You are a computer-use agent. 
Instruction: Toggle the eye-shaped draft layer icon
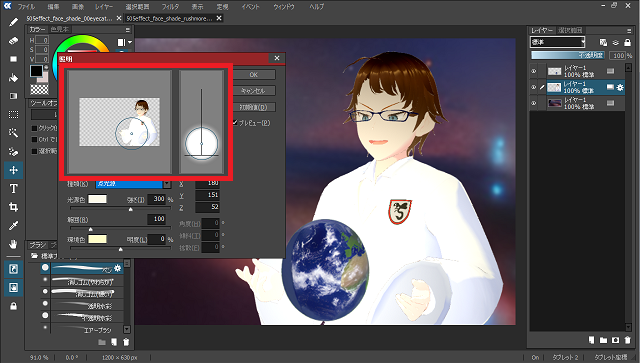[x=616, y=42]
